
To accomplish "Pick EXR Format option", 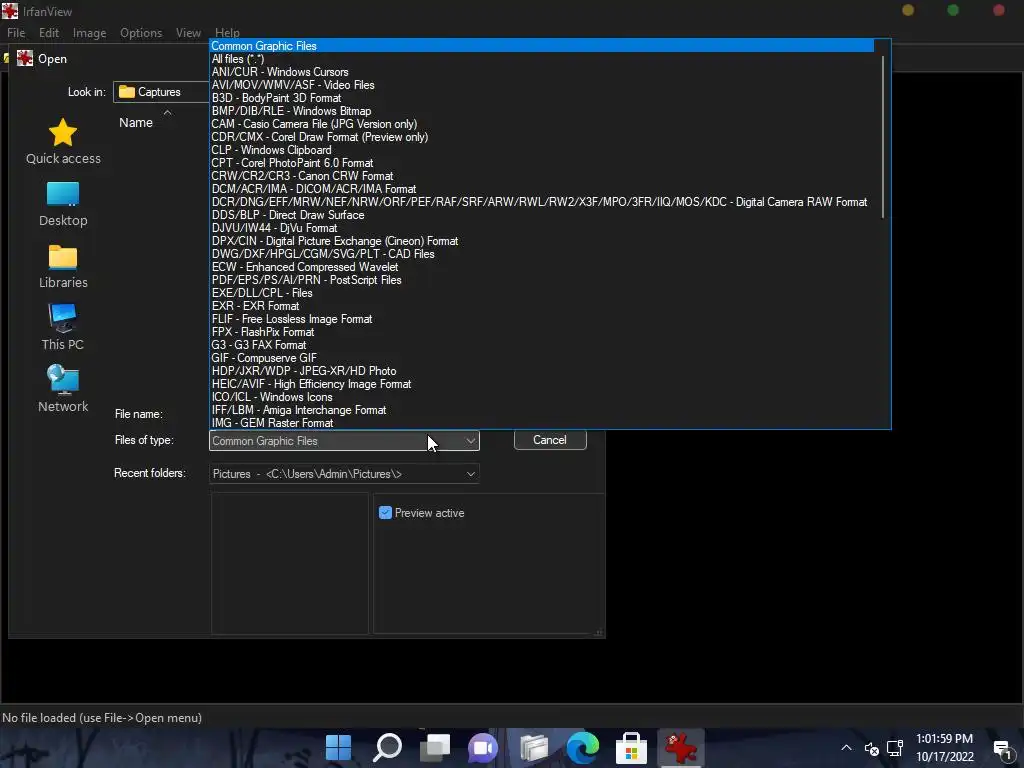I will (541, 306).
